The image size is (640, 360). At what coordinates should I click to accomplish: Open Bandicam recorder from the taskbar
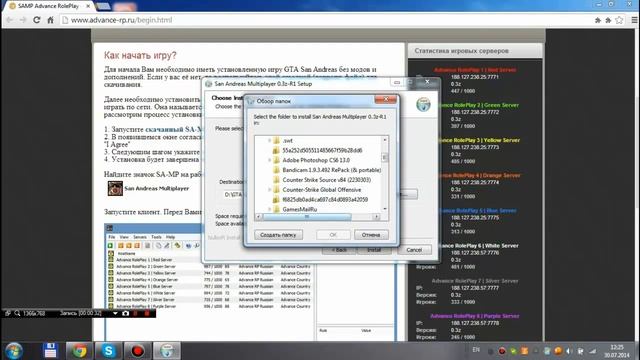point(138,351)
